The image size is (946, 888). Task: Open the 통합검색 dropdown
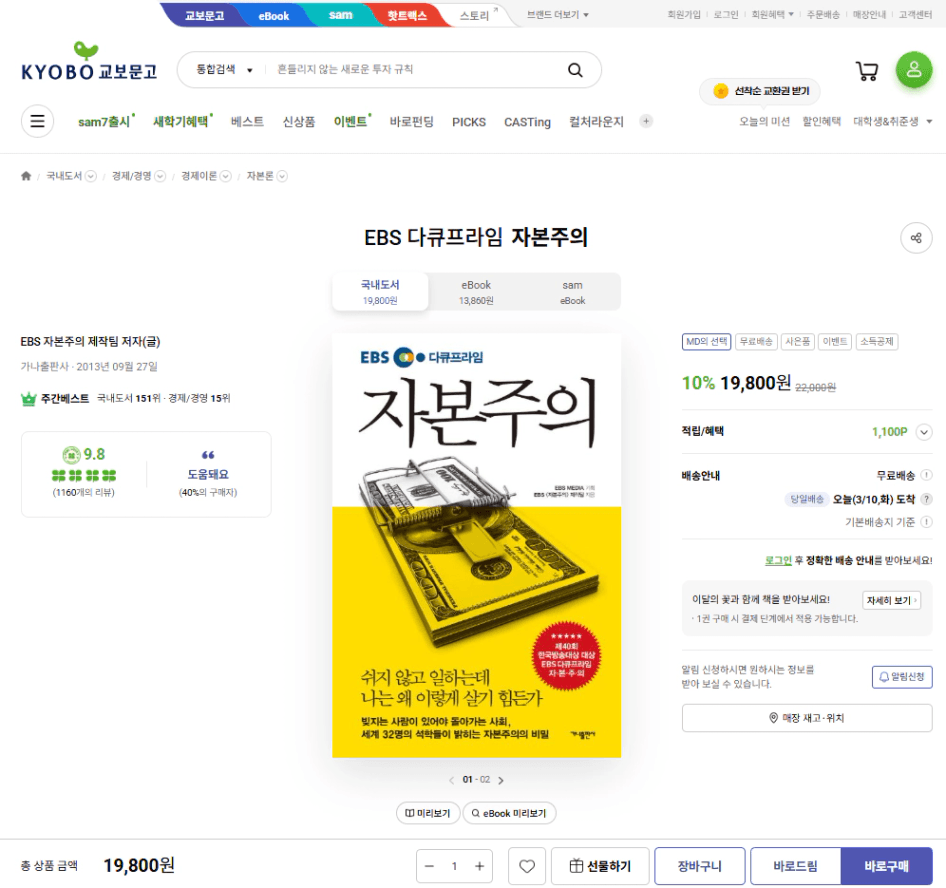coord(223,69)
